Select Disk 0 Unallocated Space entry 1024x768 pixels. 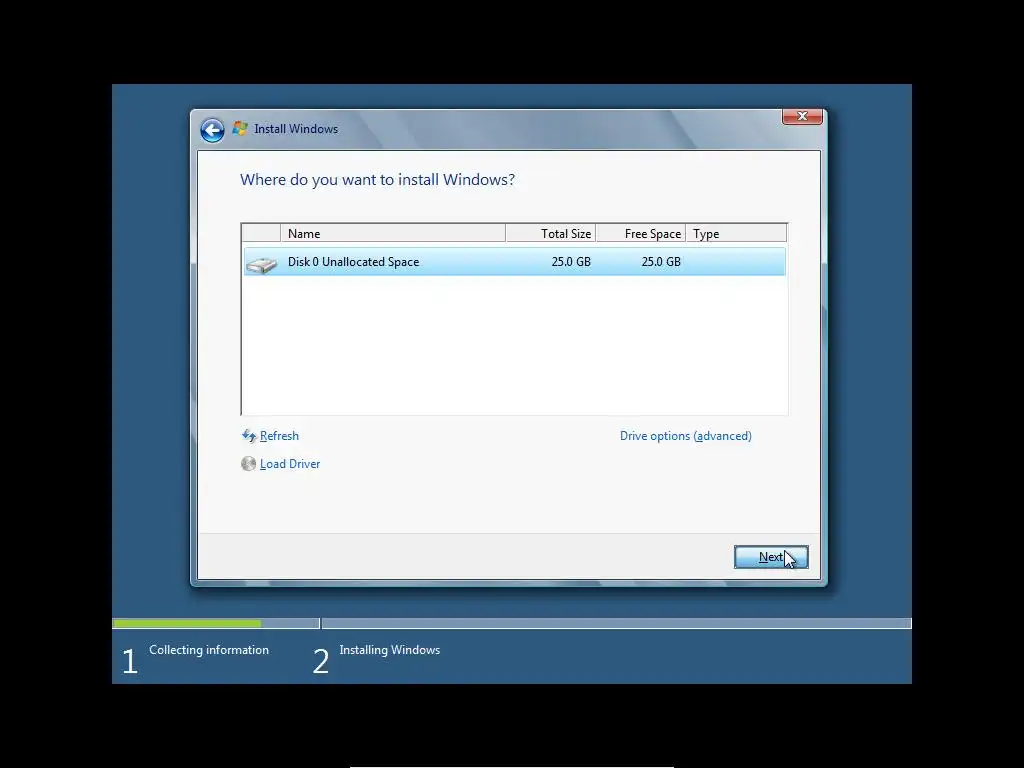(515, 262)
